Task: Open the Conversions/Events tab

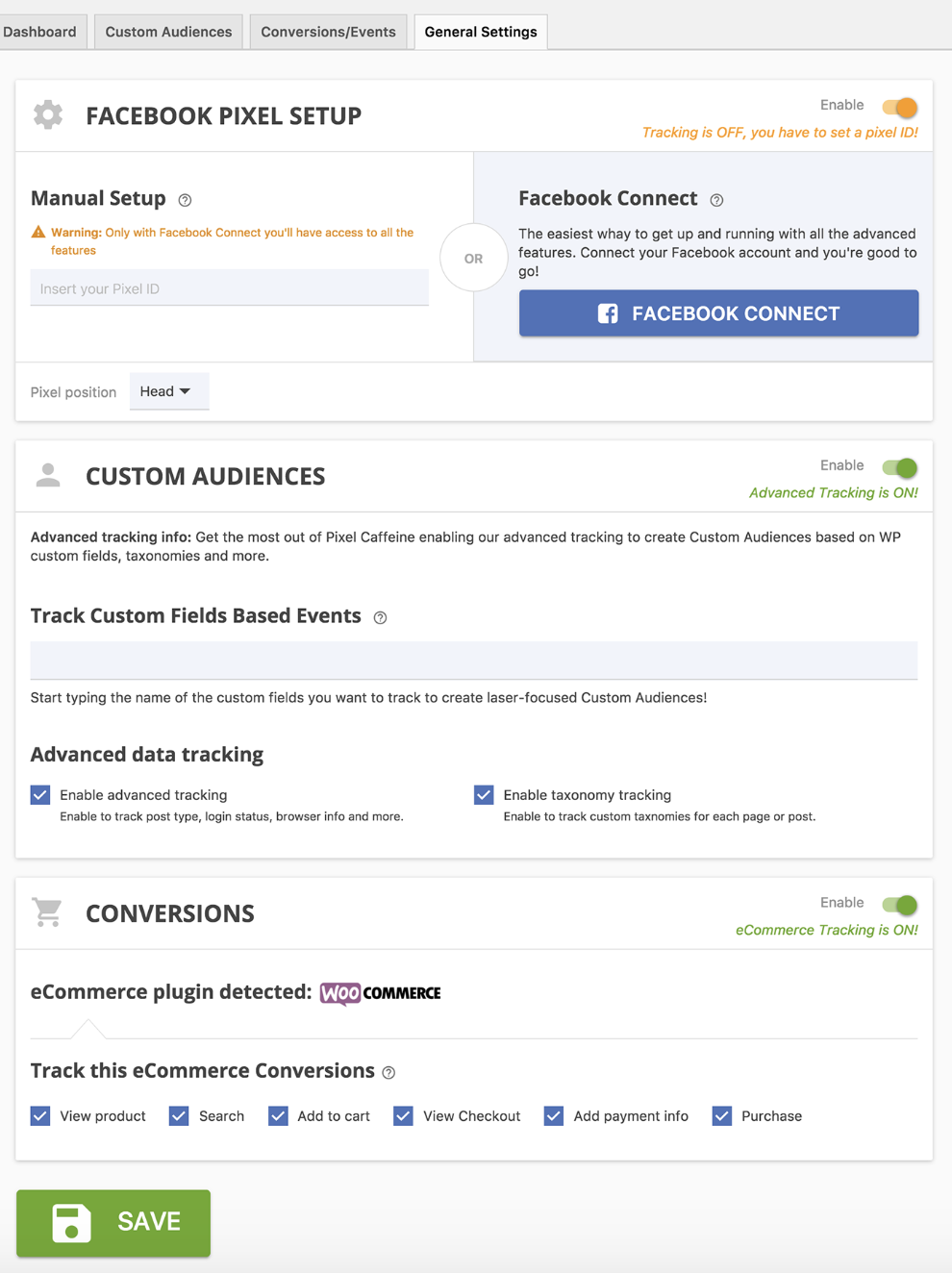Action: coord(328,32)
